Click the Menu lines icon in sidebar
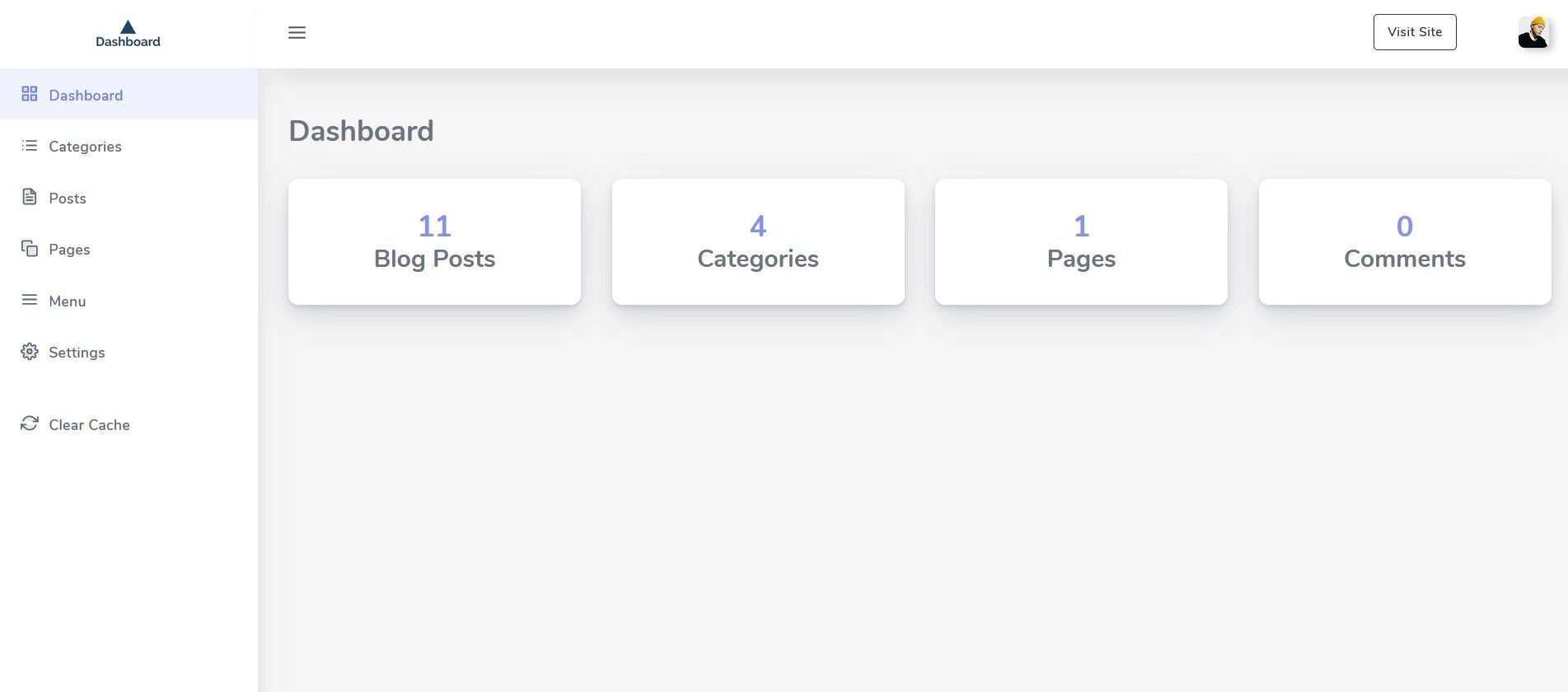The image size is (1568, 692). (x=30, y=300)
